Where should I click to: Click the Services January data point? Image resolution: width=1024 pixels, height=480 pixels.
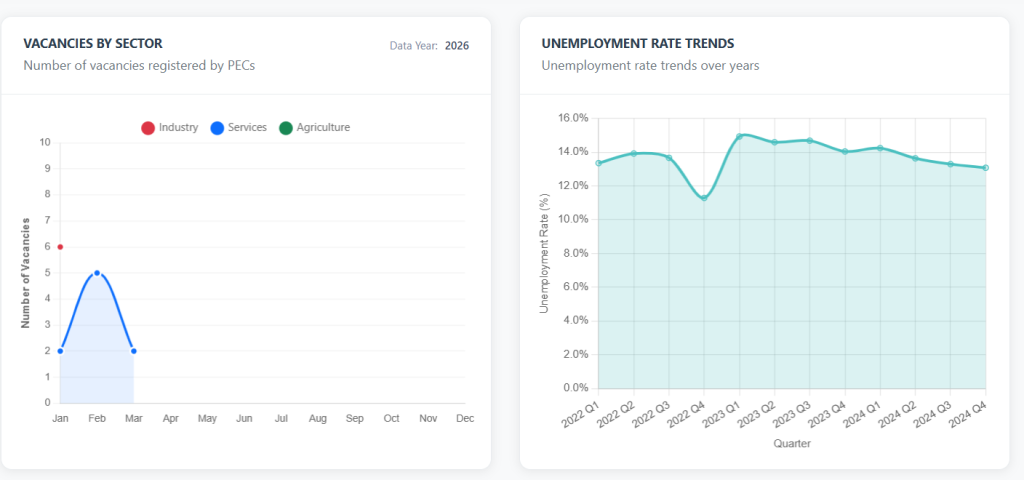coord(60,351)
